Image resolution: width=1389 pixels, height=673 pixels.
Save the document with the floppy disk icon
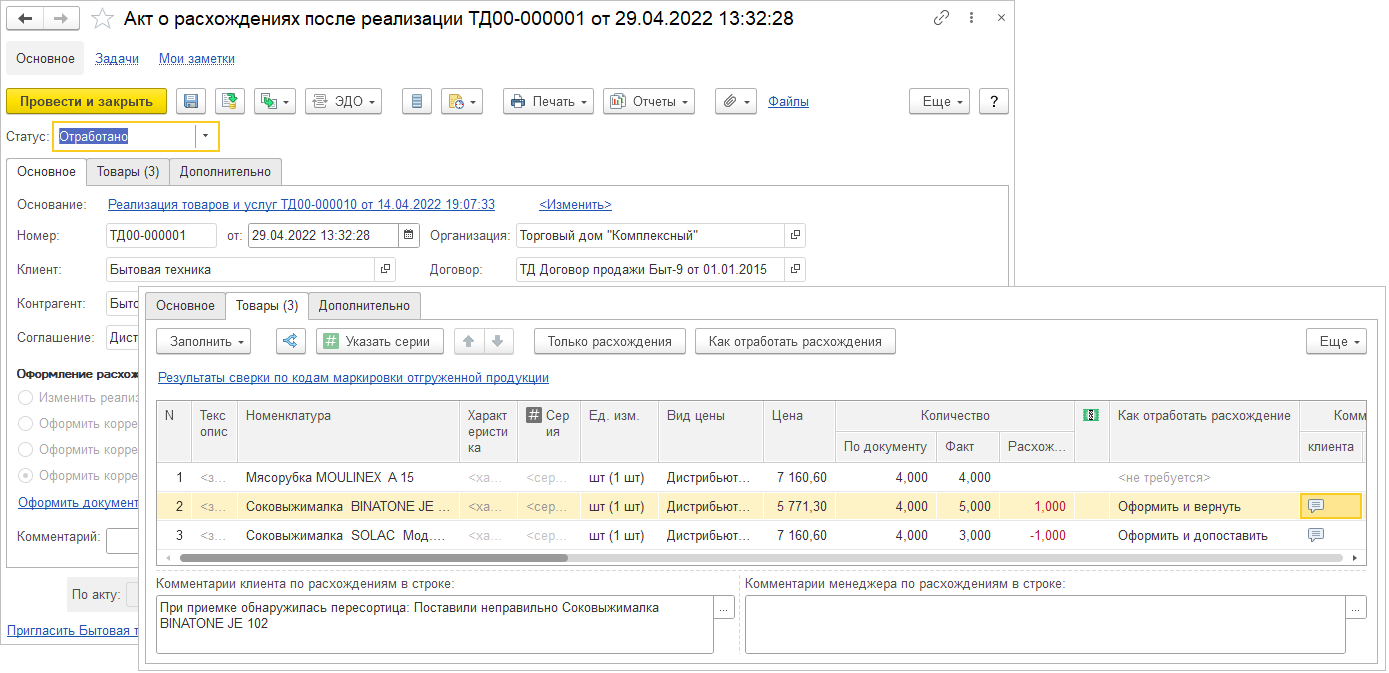click(191, 101)
